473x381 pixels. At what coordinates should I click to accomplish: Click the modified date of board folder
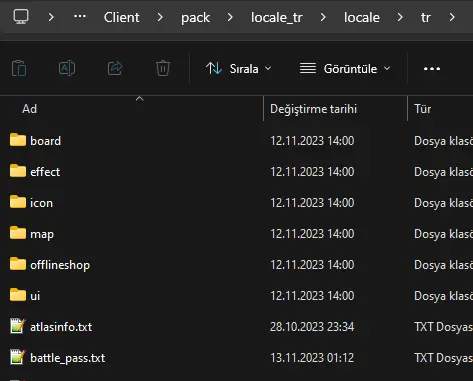[x=312, y=141]
